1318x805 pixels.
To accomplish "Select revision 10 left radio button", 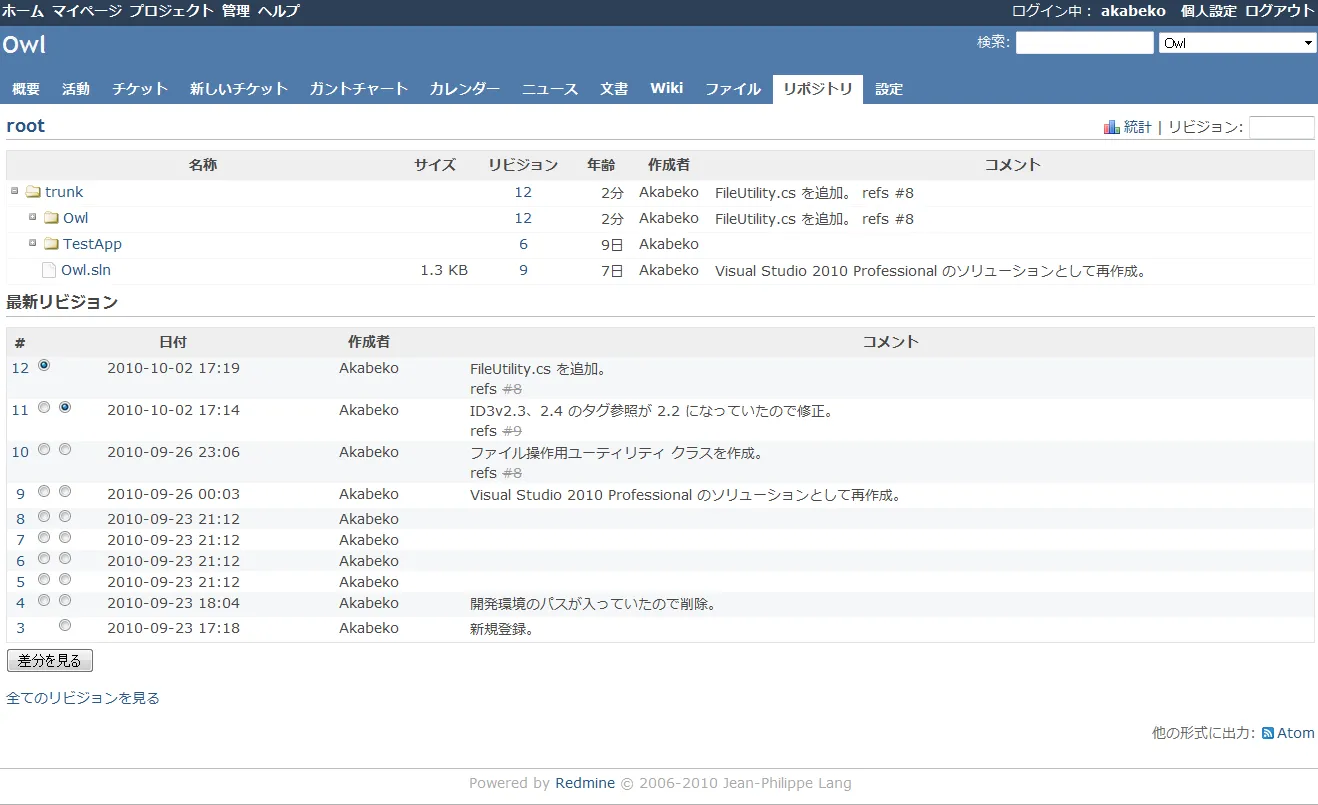I will pyautogui.click(x=43, y=449).
